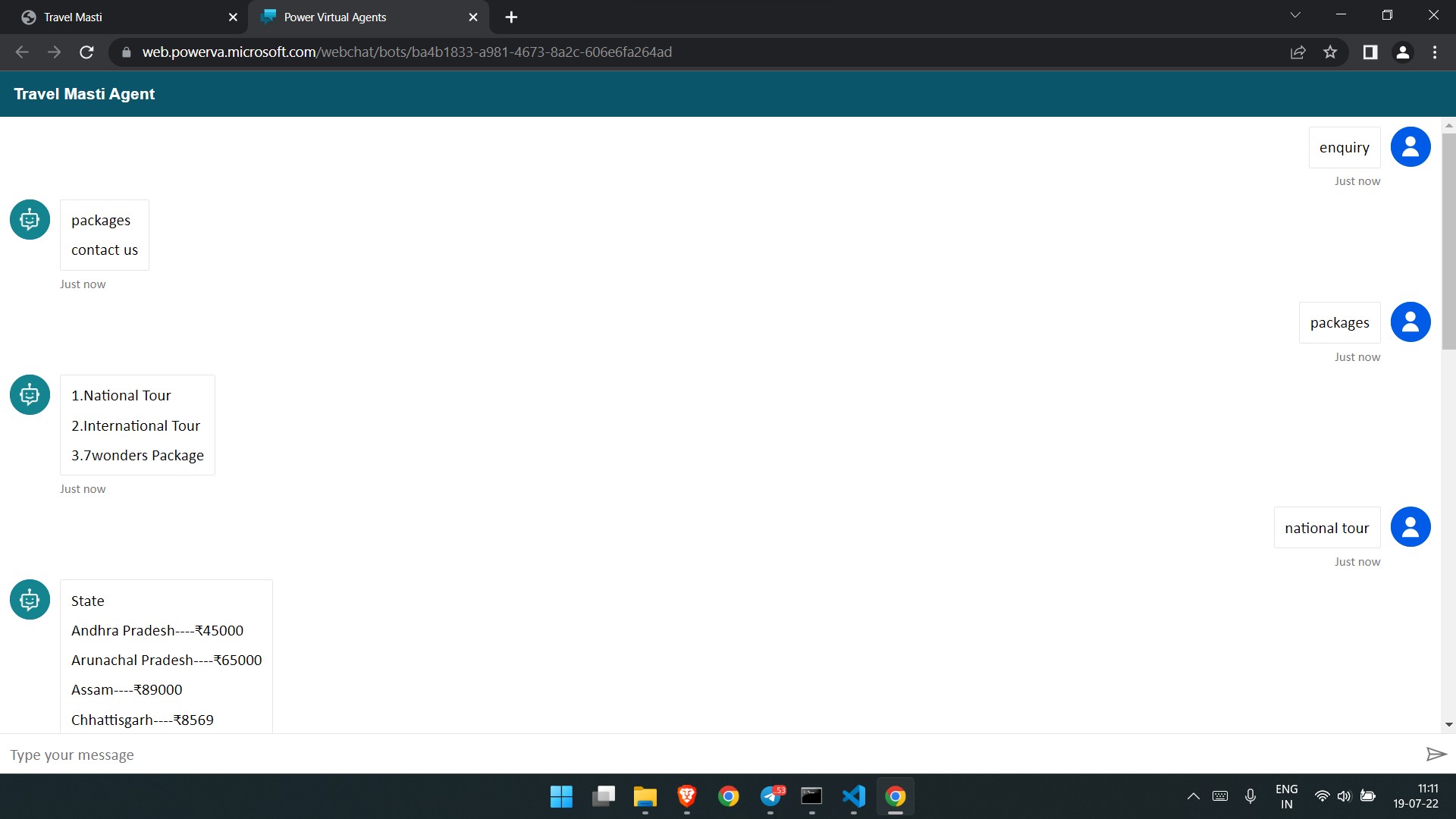Image resolution: width=1456 pixels, height=819 pixels.
Task: Go back to the previous page
Action: tap(22, 52)
